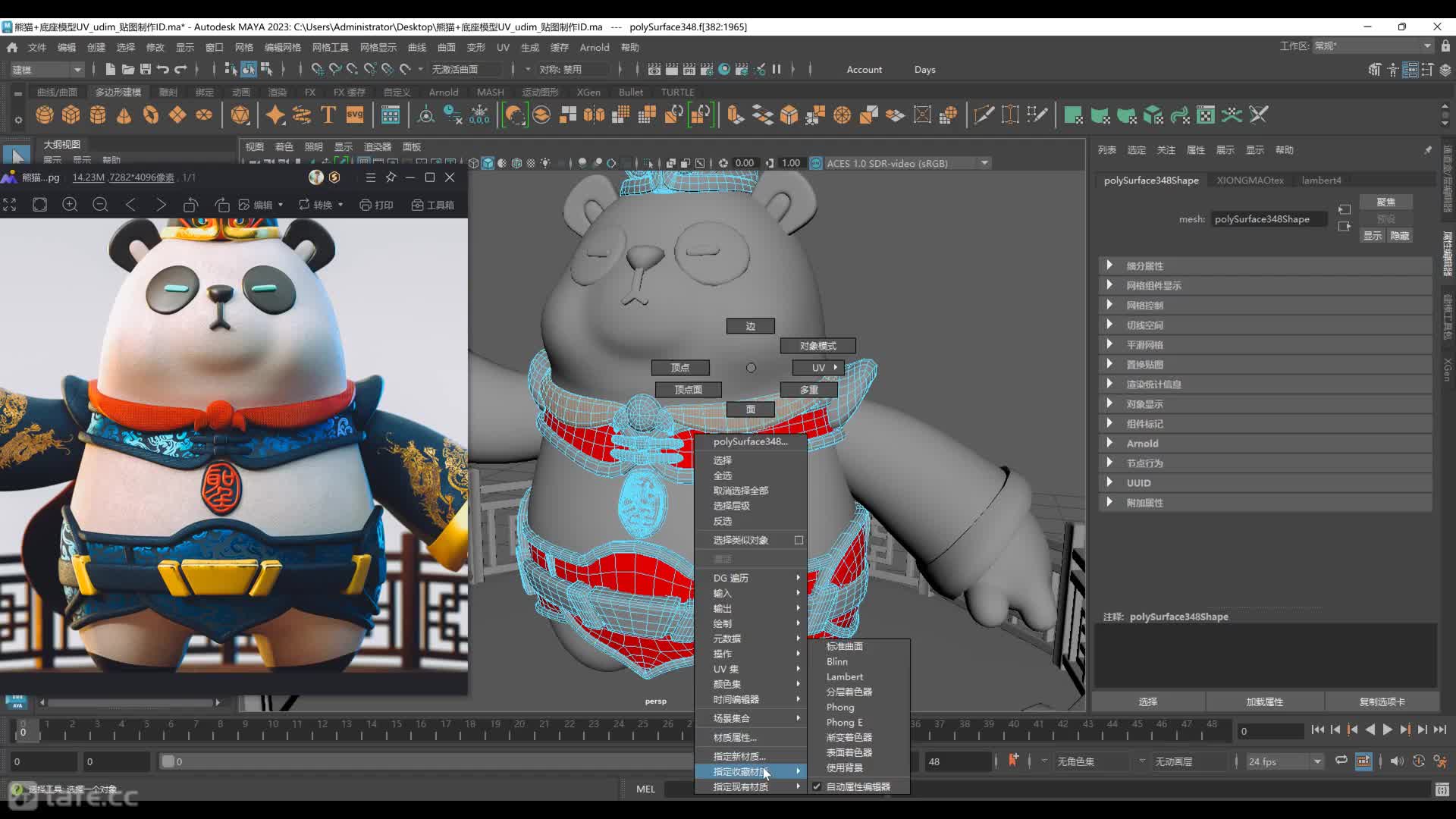Toggle the auto attribute editor checkbox
The width and height of the screenshot is (1456, 819).
[817, 786]
